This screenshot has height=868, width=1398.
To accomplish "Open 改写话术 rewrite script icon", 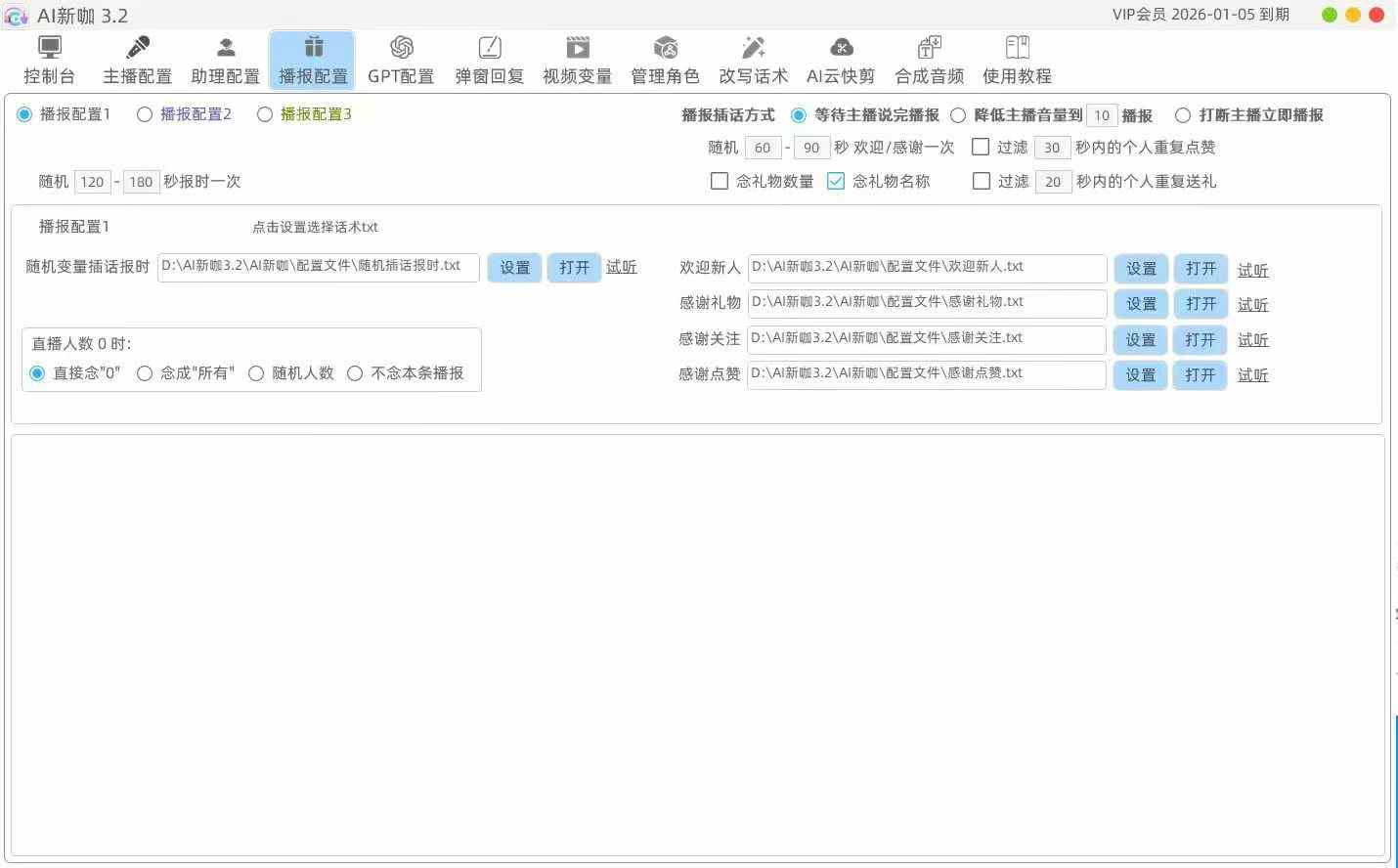I will pos(753,48).
